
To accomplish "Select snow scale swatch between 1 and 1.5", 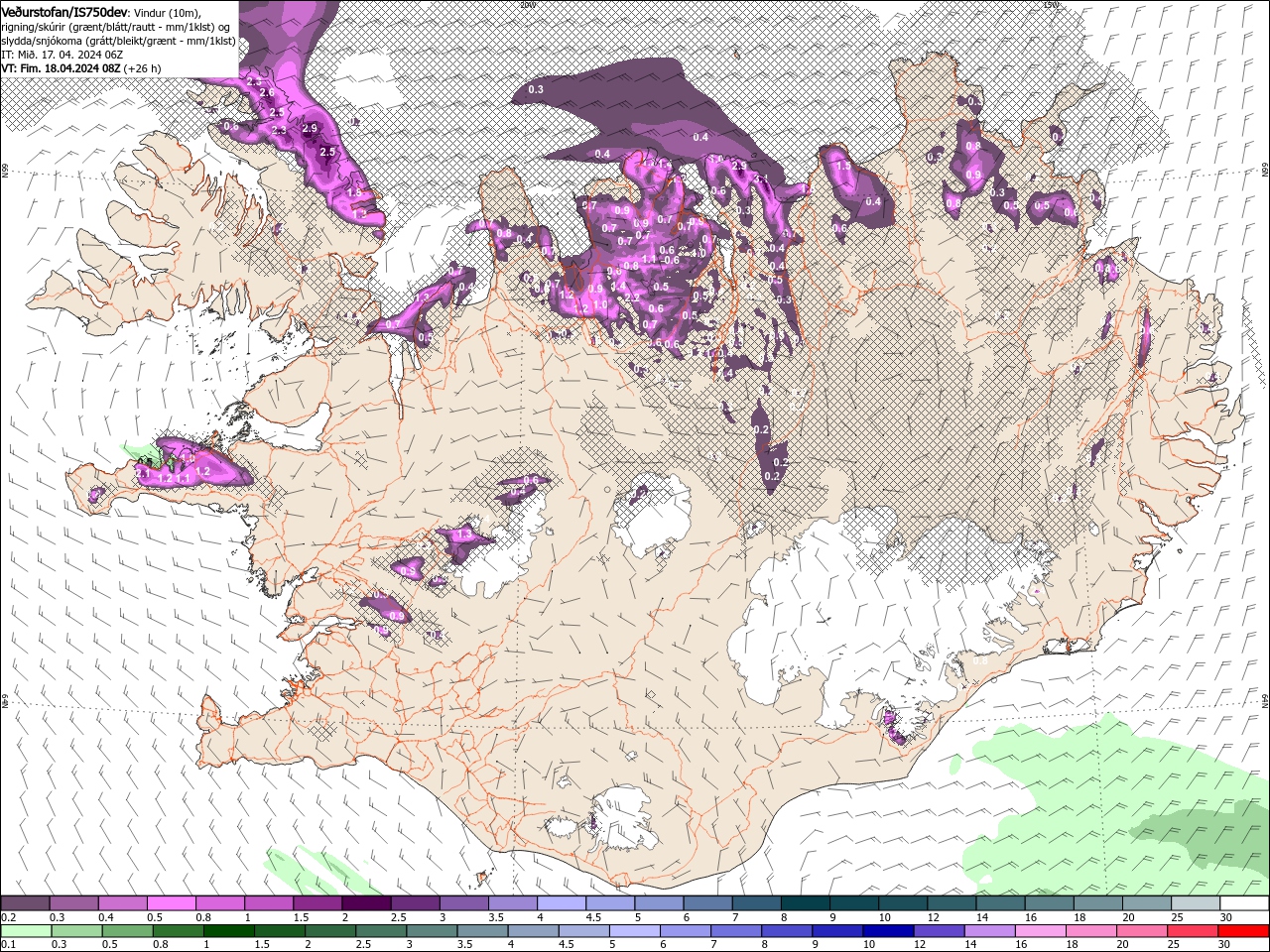I will [269, 903].
